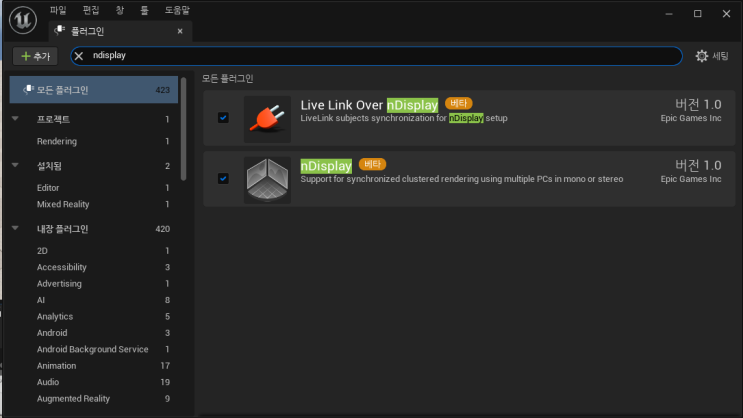Click the category list scrollbar

click(x=183, y=129)
